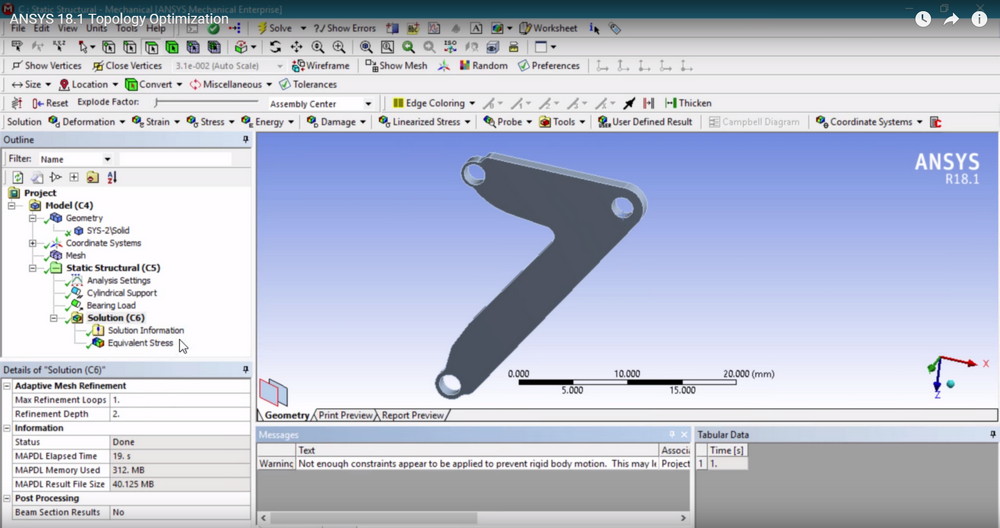Click the Outline filter text field

tap(176, 159)
